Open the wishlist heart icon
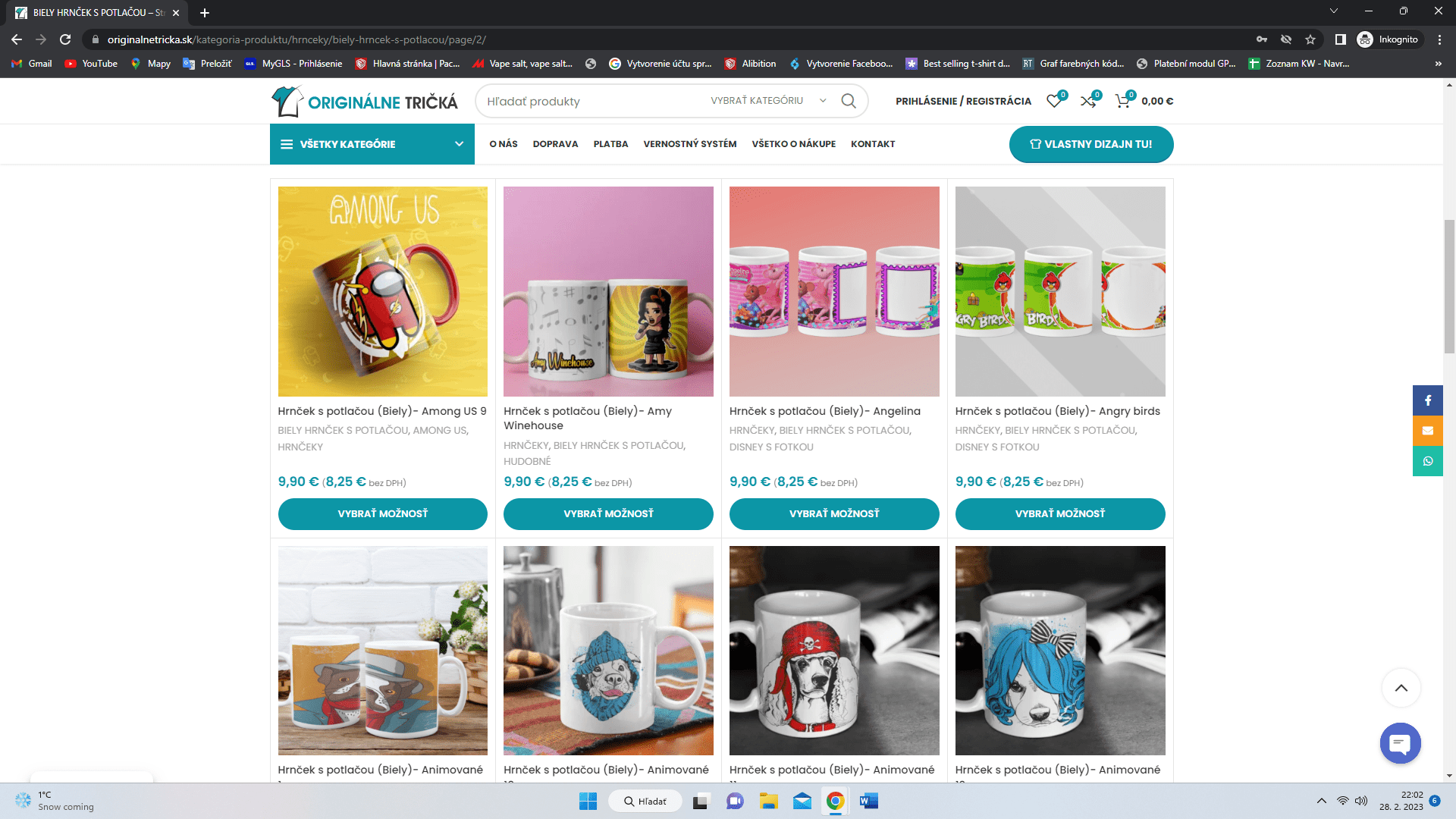The image size is (1456, 819). pyautogui.click(x=1054, y=101)
